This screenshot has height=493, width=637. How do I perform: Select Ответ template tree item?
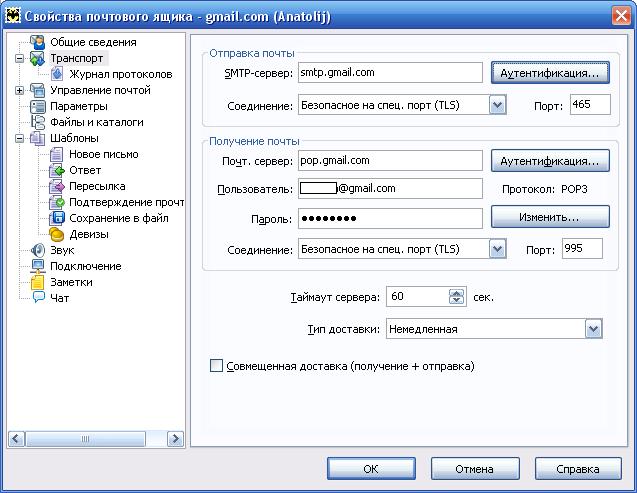(x=85, y=171)
